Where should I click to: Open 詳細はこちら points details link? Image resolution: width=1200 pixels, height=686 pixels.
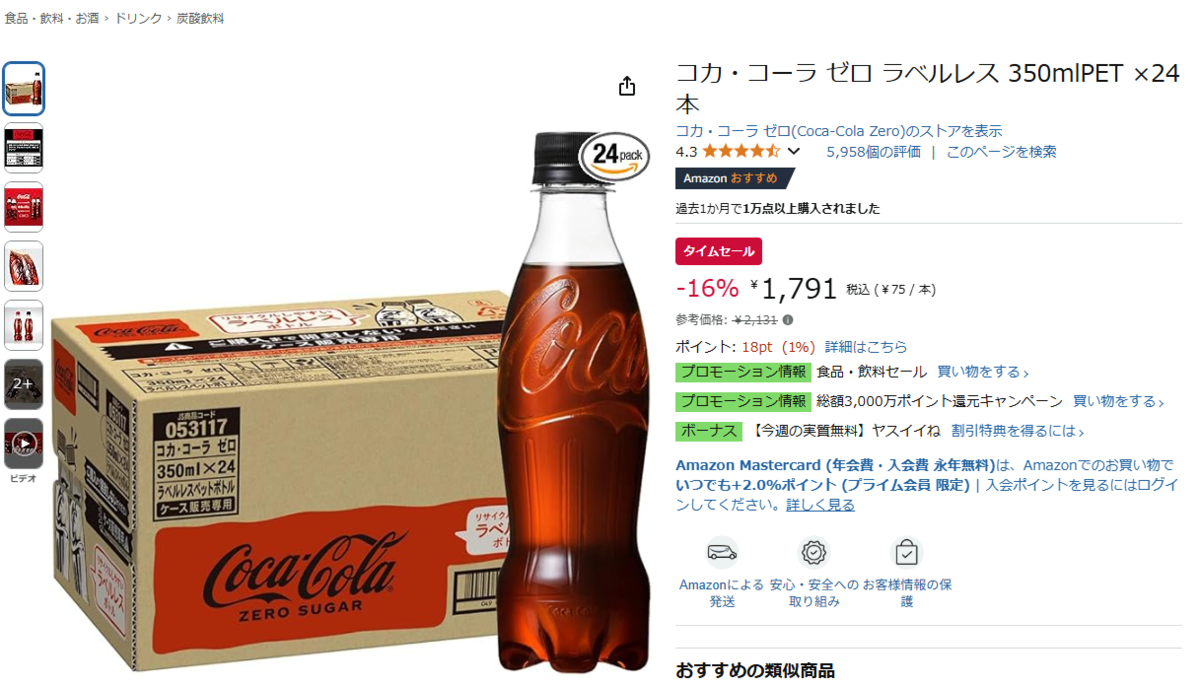866,347
